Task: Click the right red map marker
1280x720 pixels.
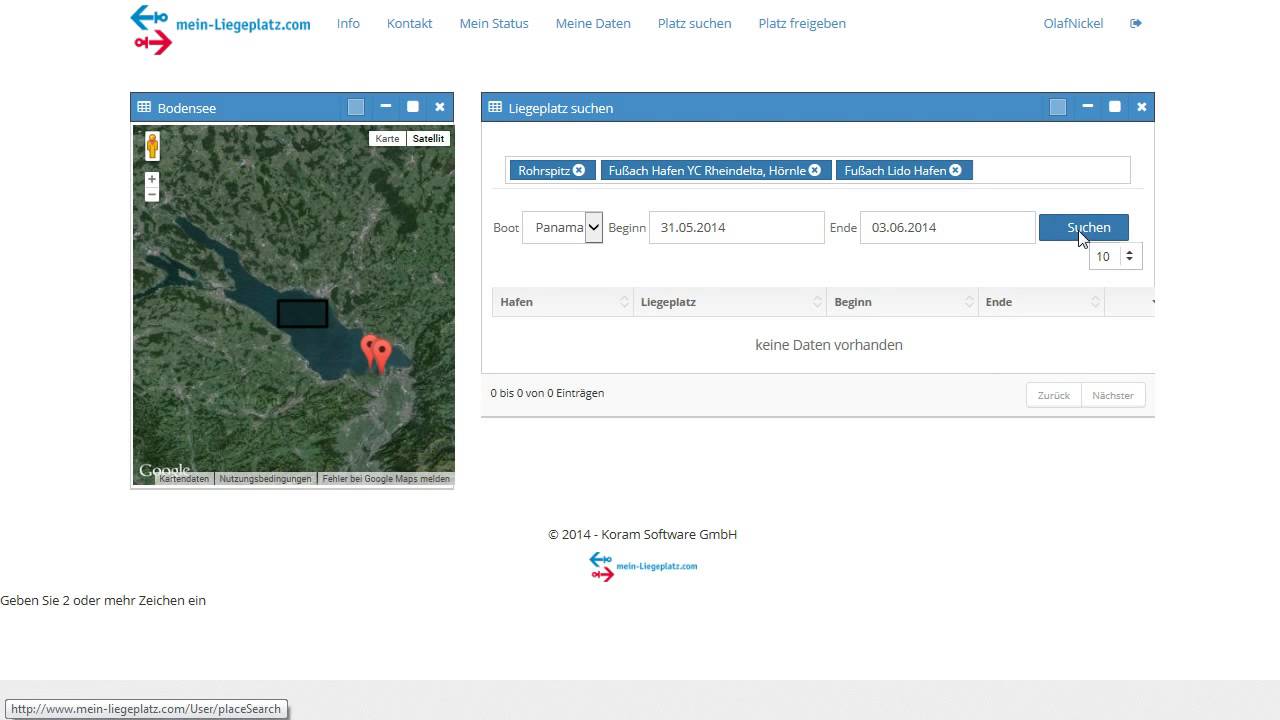Action: 382,355
